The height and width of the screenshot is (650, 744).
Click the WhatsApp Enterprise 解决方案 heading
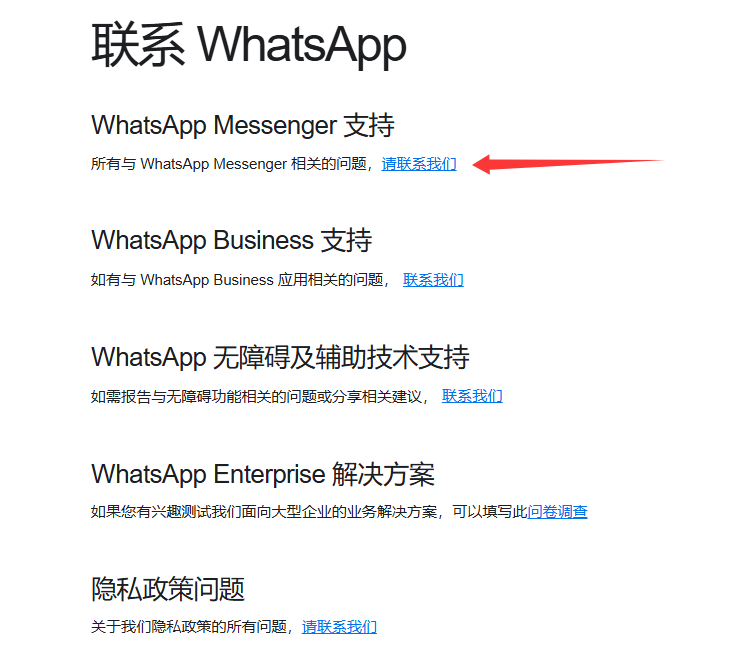pyautogui.click(x=263, y=474)
